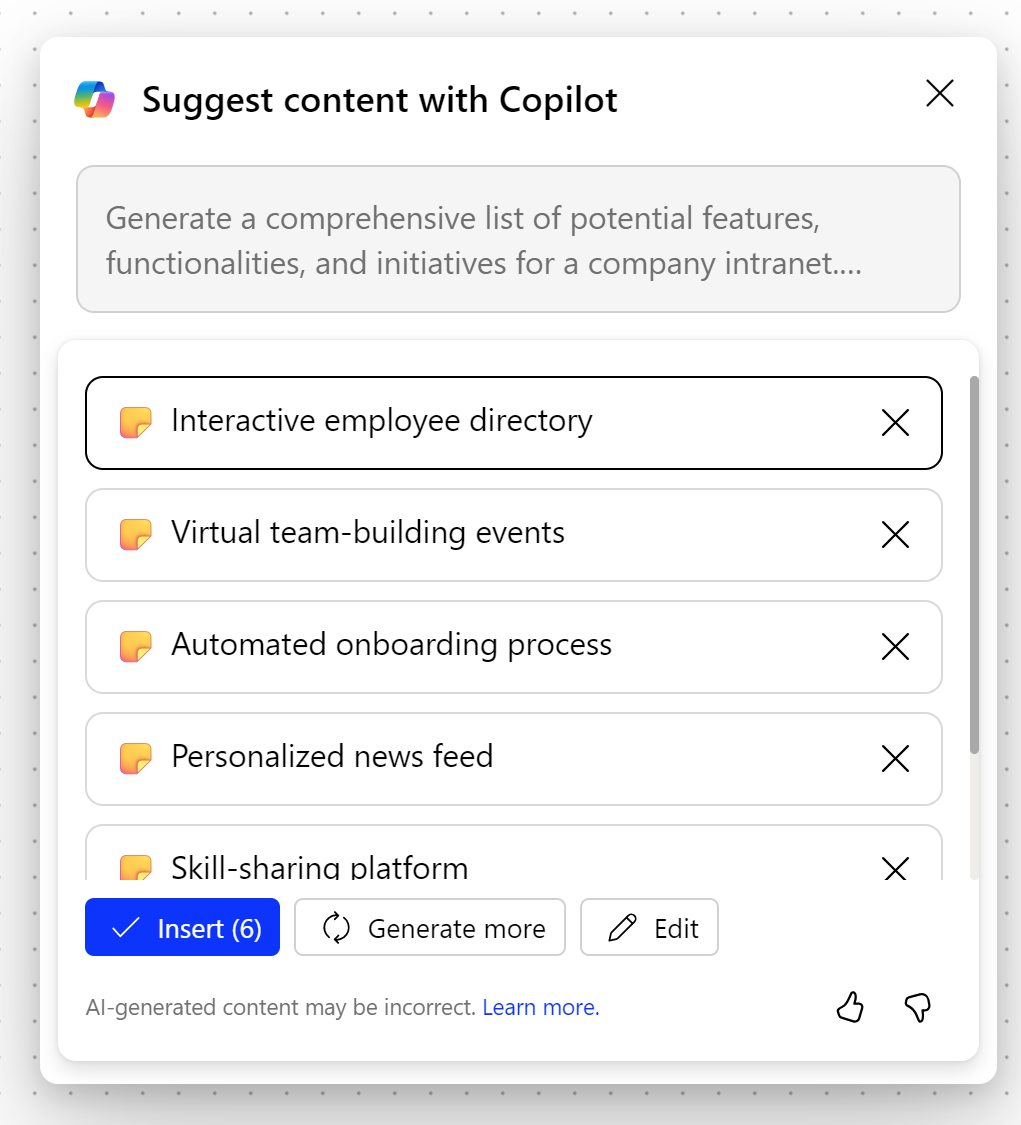
Task: Remove the Skill-sharing platform suggestion
Action: (x=895, y=868)
